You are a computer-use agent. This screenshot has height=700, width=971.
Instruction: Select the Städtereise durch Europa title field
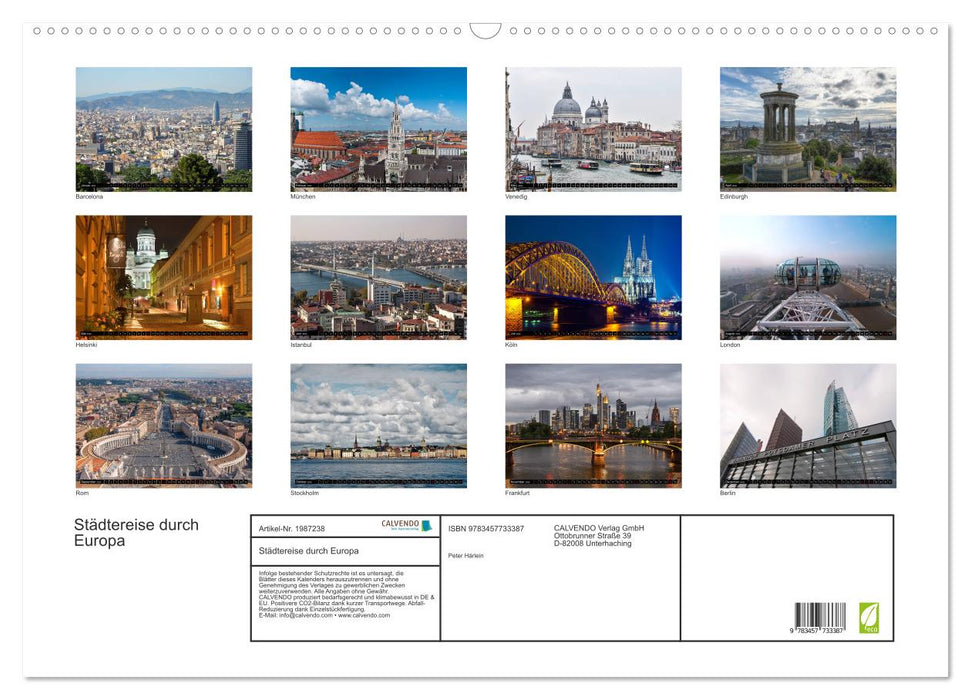coord(310,550)
